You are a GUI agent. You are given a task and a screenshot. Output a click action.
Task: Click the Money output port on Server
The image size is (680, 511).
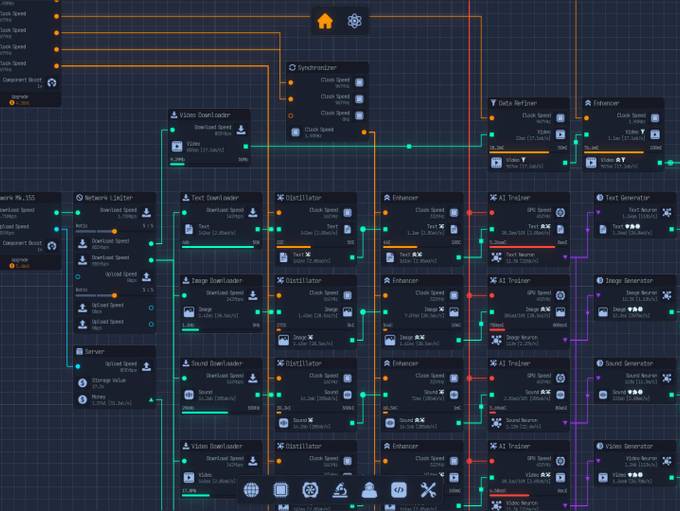click(x=151, y=400)
